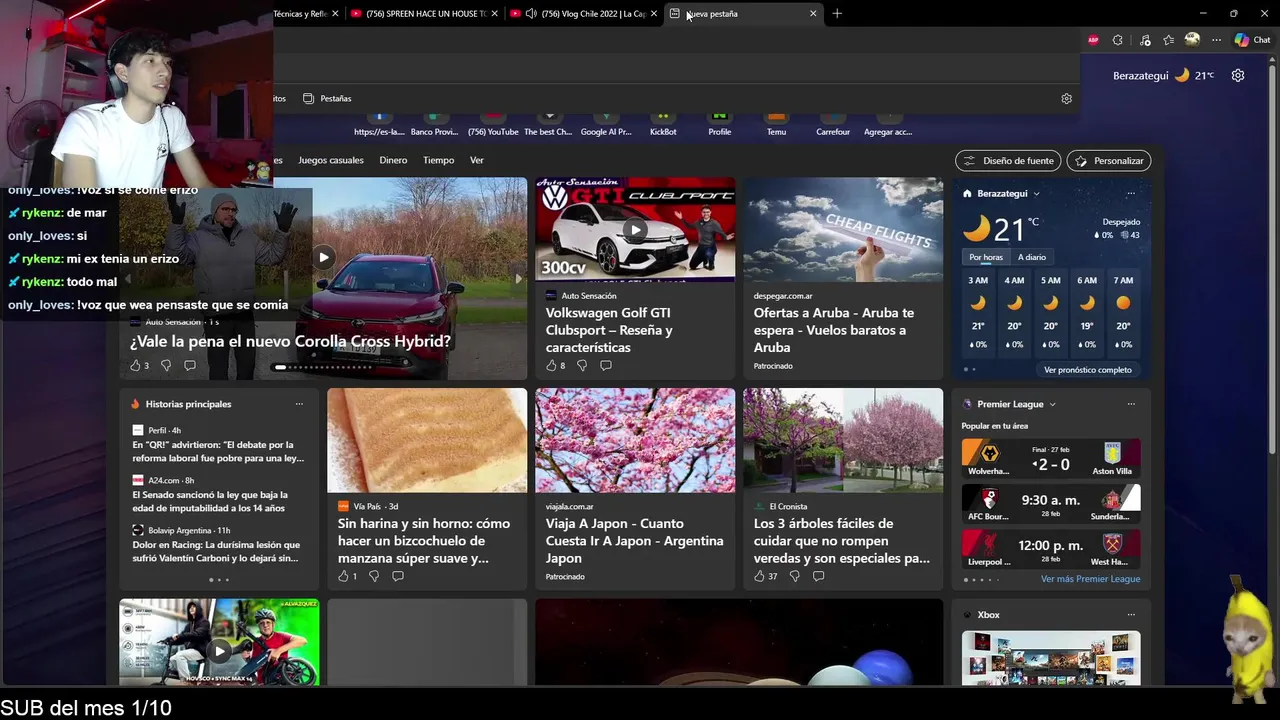The height and width of the screenshot is (720, 1280).
Task: Open the (756) YouTube quick link
Action: tap(493, 124)
